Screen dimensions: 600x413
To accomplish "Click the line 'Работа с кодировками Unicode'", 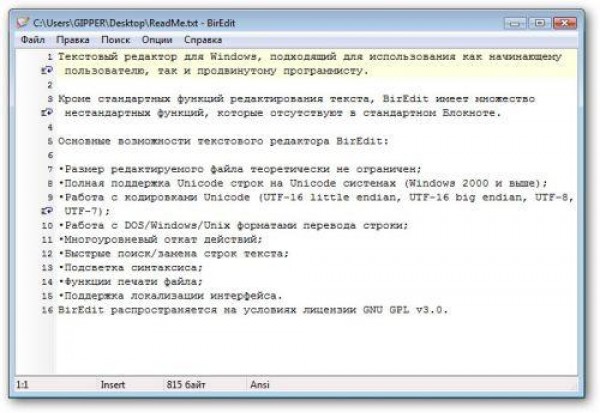I will click(316, 198).
